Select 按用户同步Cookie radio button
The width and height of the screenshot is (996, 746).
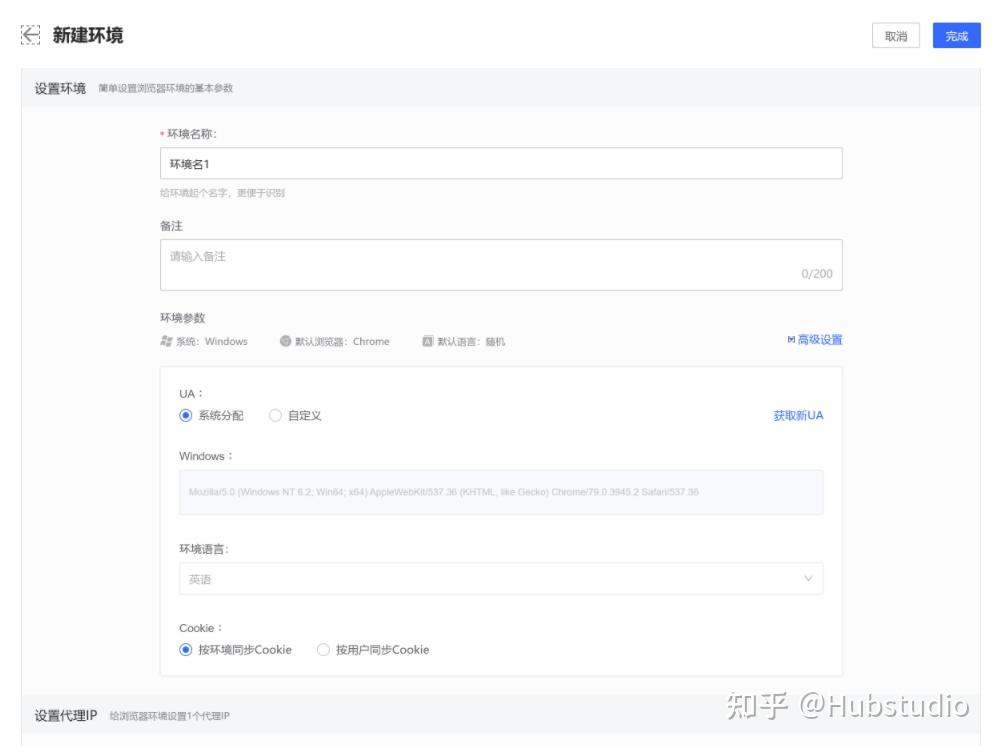(x=323, y=650)
